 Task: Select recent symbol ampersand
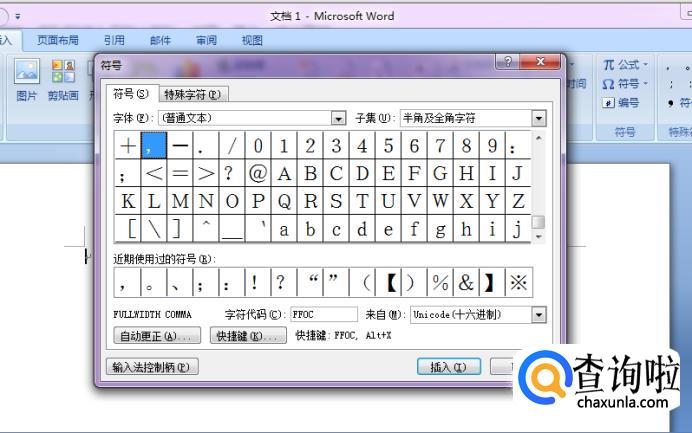(466, 282)
